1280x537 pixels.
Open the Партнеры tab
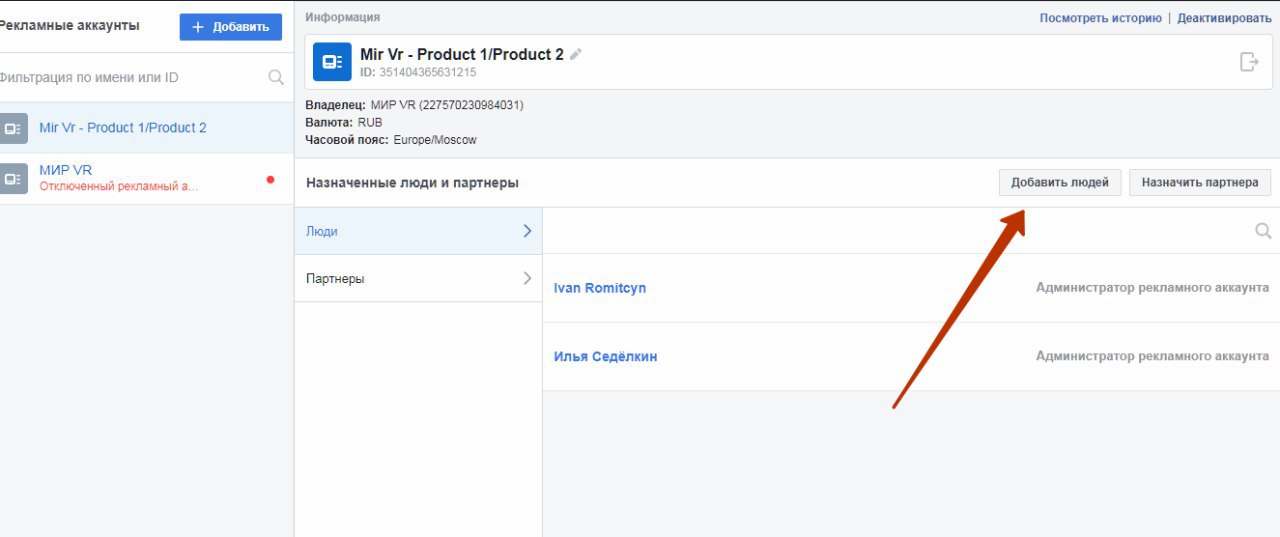pos(418,279)
